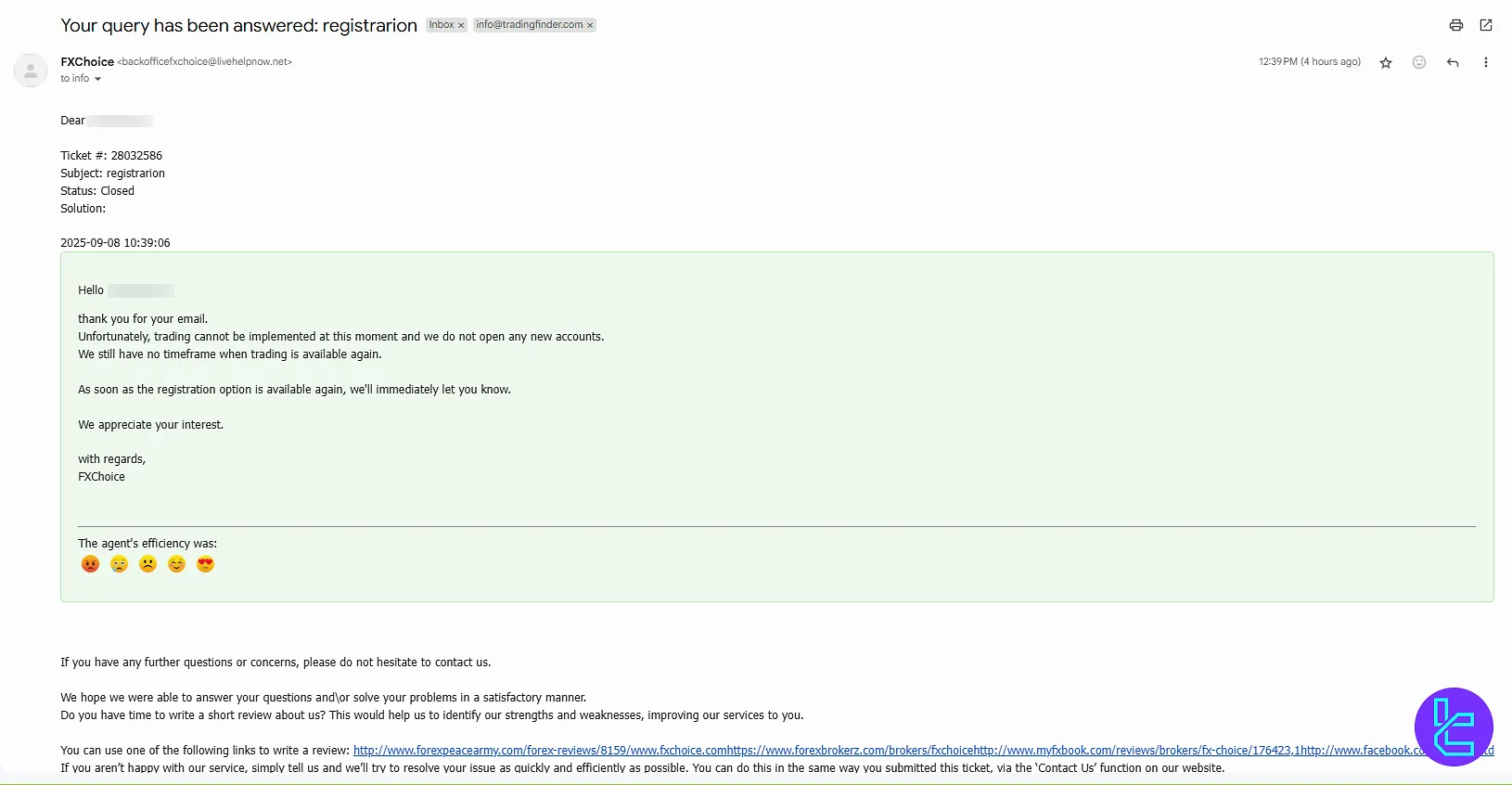The image size is (1512, 785).
Task: Rate agent efficiency with the frowning face
Action: (147, 564)
